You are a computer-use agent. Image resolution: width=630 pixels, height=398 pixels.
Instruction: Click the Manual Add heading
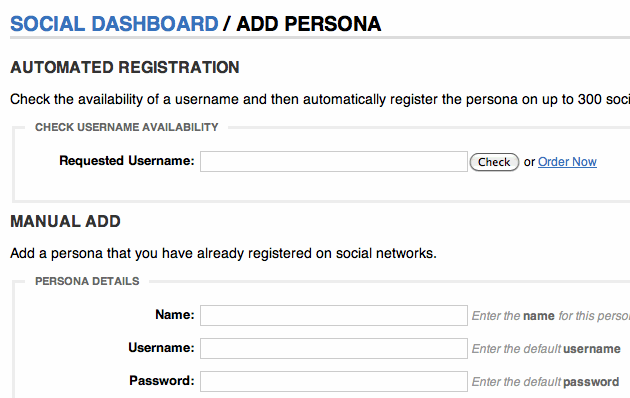[x=65, y=221]
